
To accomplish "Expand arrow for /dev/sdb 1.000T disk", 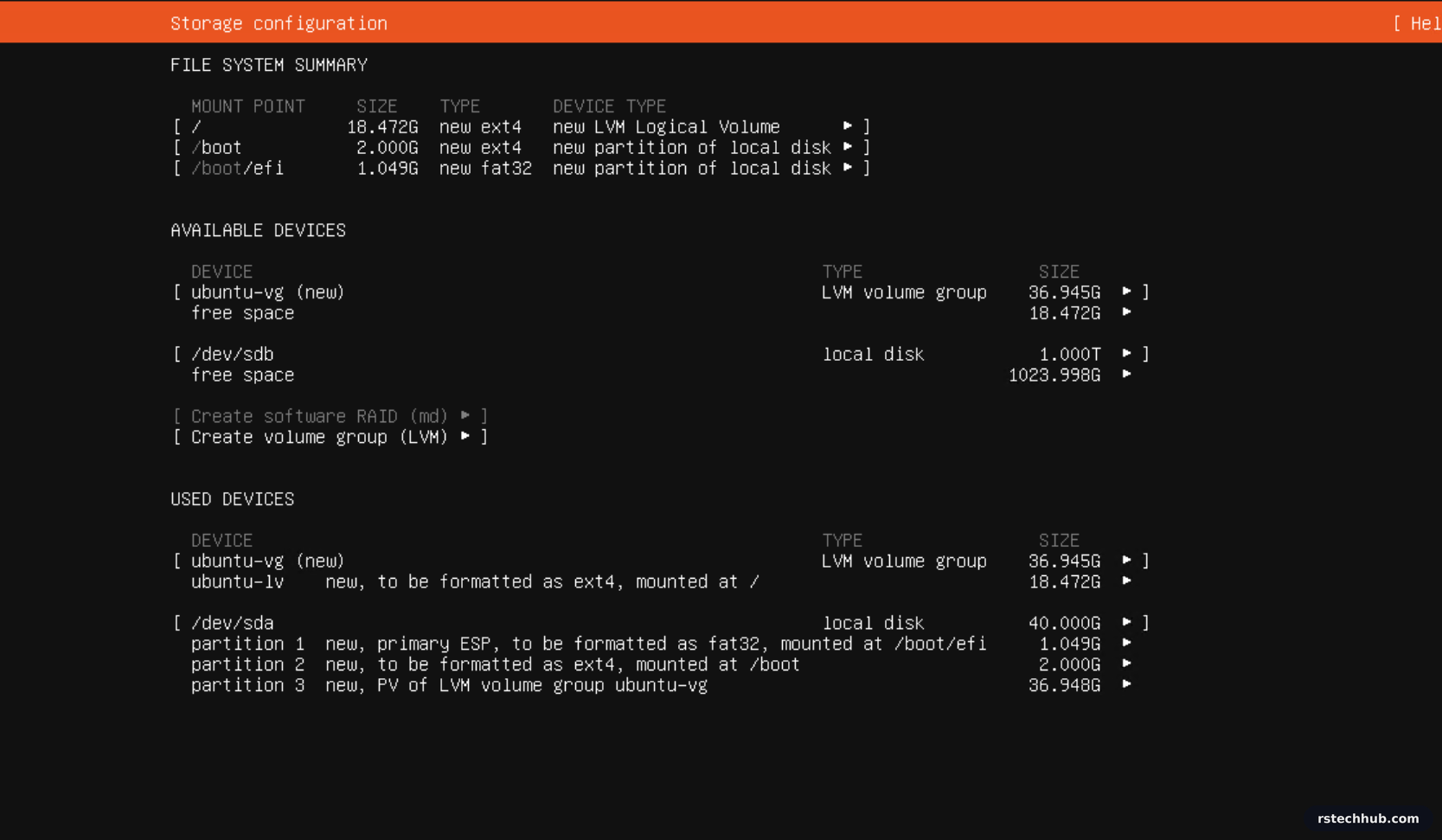I will pos(1126,354).
